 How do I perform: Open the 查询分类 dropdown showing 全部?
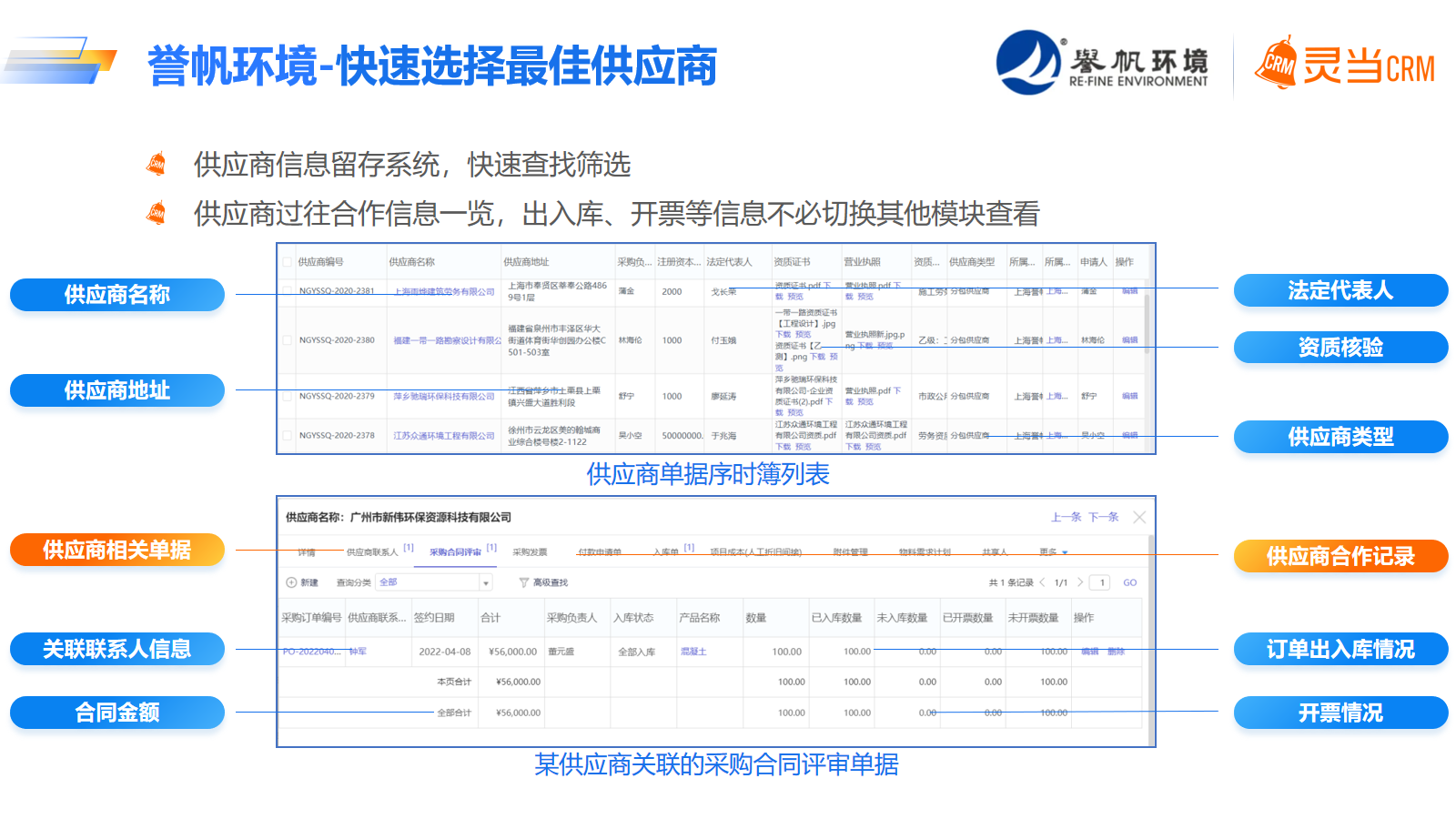434,582
